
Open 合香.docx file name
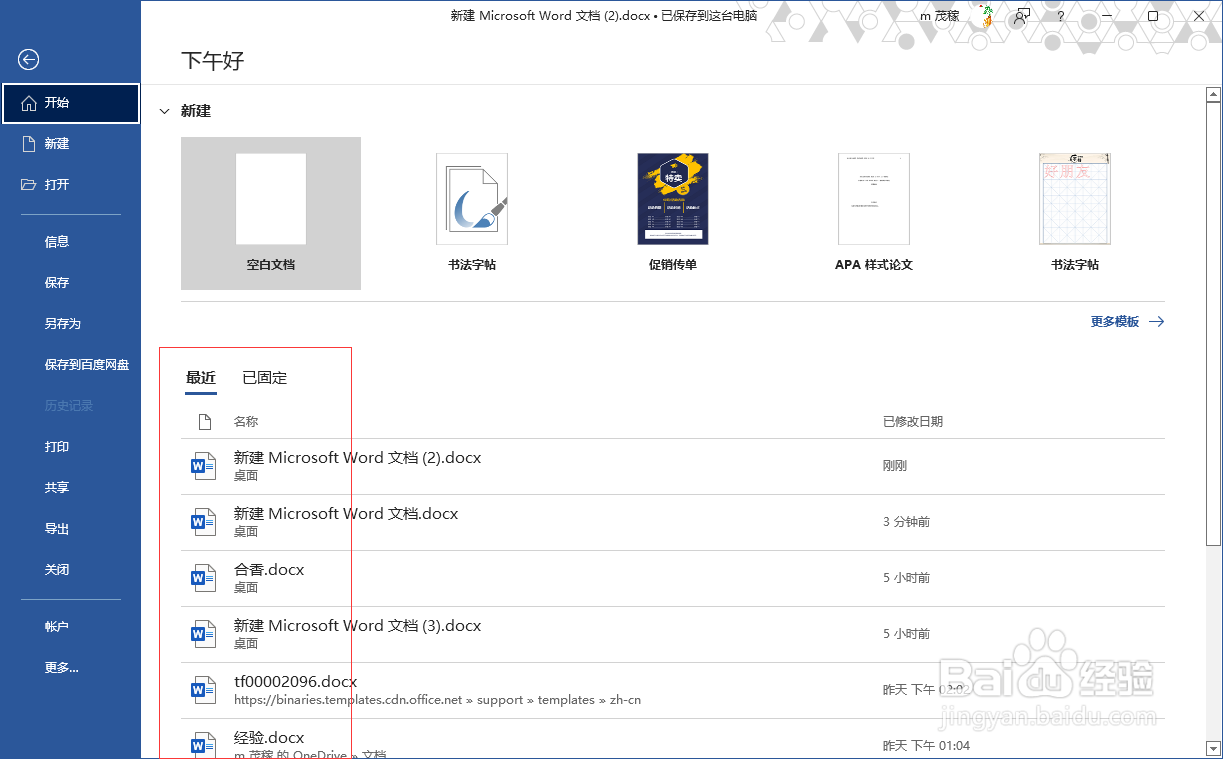click(269, 570)
